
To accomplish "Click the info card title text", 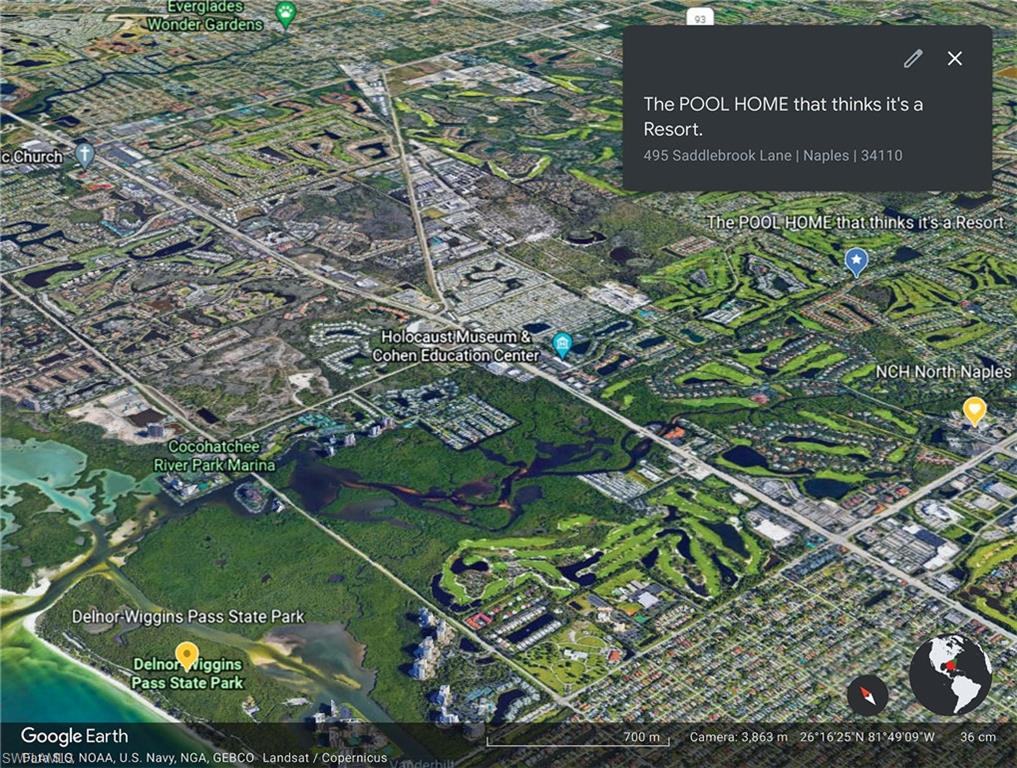I will (x=782, y=116).
